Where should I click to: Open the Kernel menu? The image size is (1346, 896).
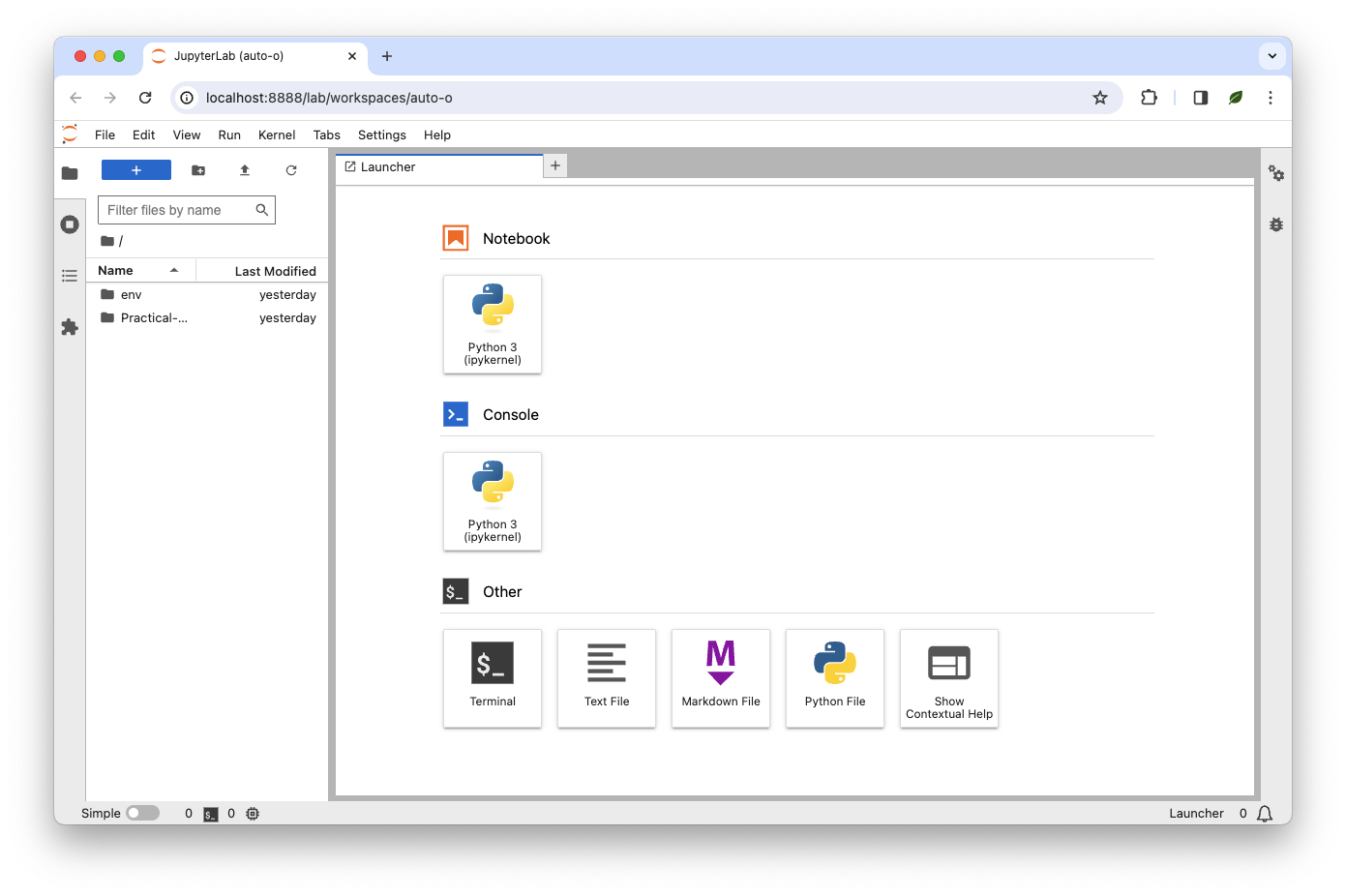(277, 135)
